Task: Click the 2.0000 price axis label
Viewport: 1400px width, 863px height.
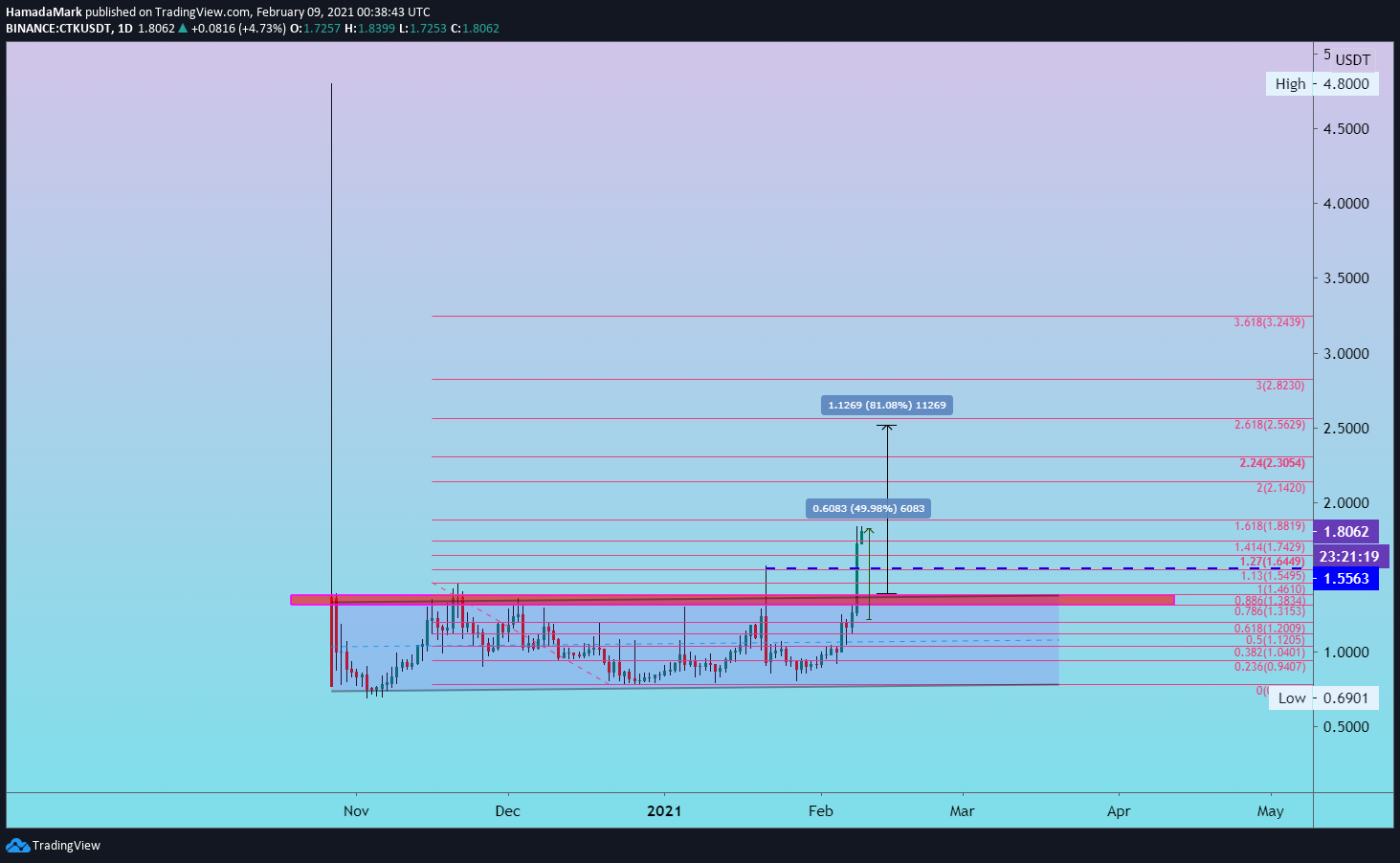Action: click(x=1346, y=503)
